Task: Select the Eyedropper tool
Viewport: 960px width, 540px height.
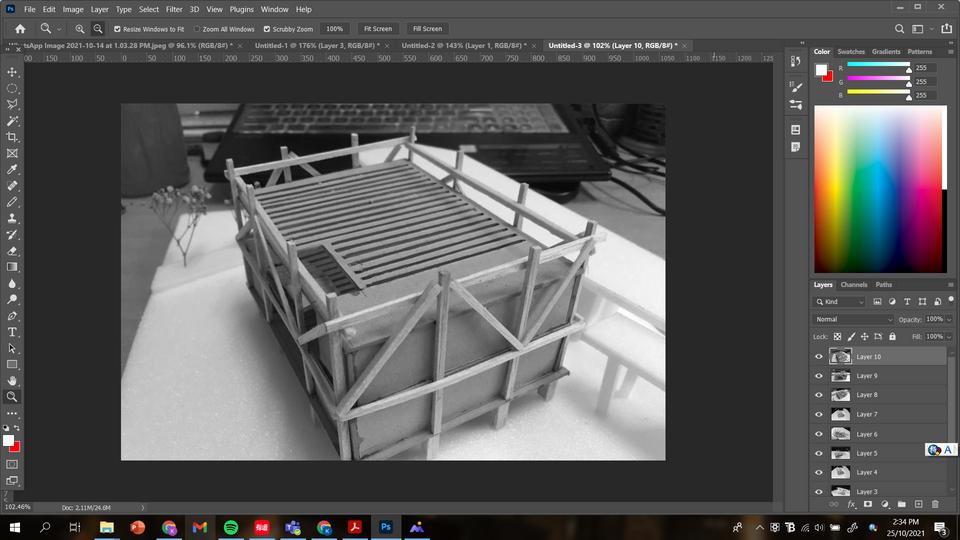Action: [x=12, y=170]
